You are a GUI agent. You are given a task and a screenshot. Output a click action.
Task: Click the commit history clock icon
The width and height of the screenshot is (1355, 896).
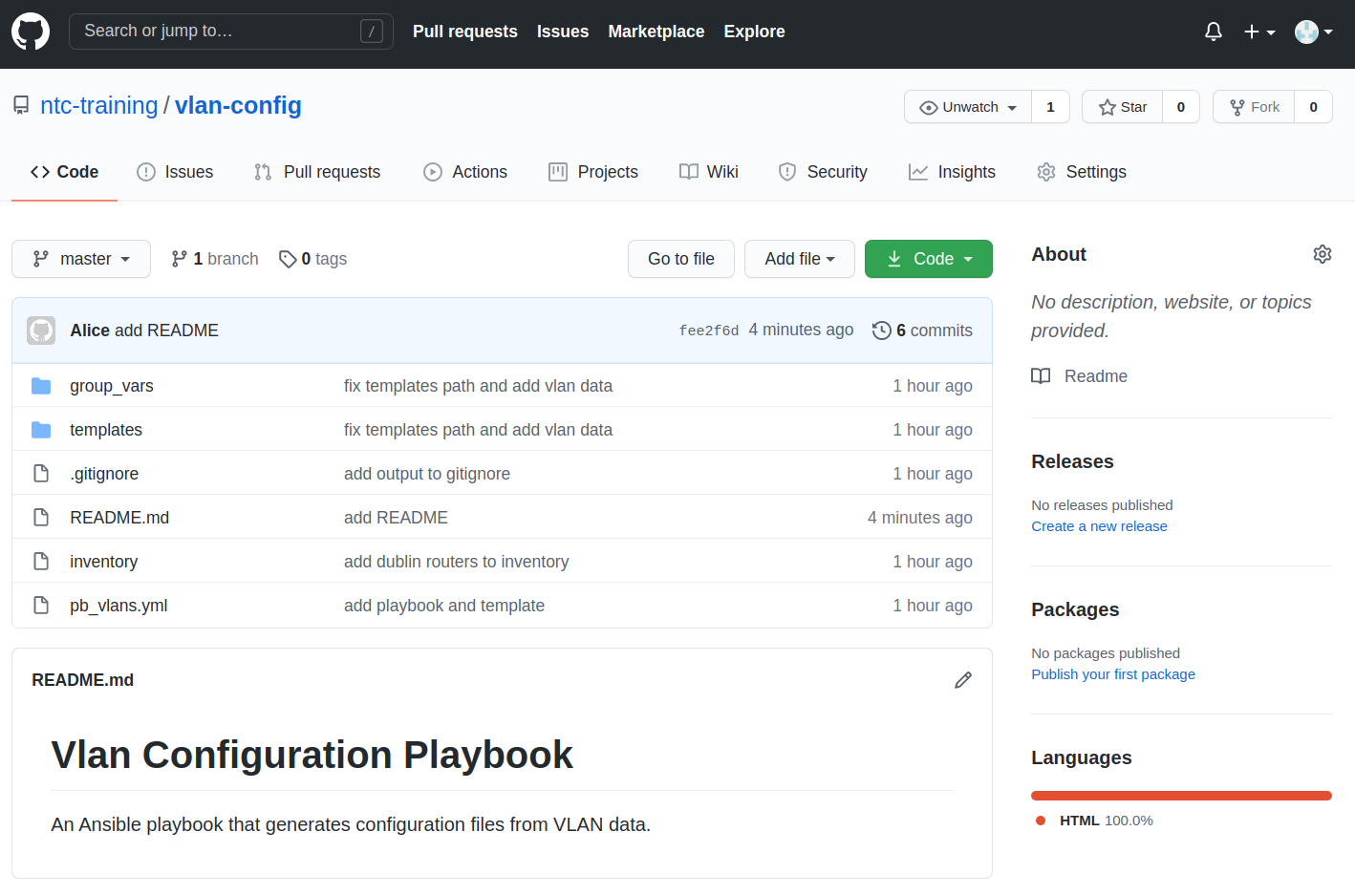tap(881, 331)
